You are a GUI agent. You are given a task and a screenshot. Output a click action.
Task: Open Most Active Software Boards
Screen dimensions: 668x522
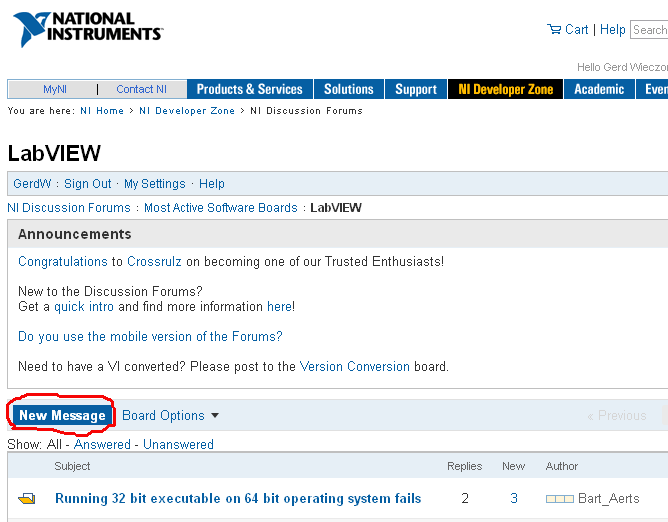pyautogui.click(x=221, y=208)
